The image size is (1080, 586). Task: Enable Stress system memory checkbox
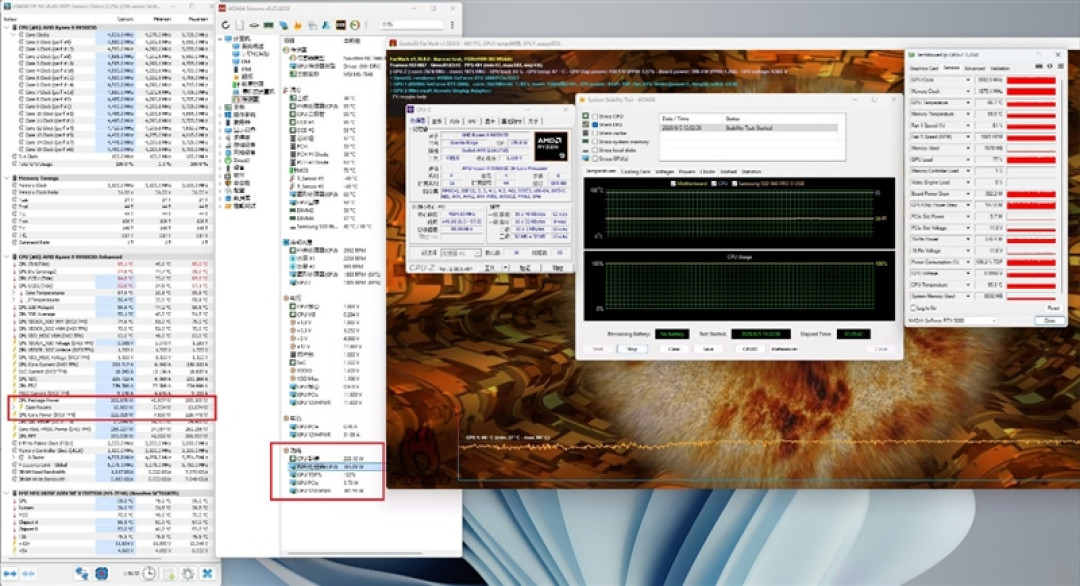pos(595,142)
